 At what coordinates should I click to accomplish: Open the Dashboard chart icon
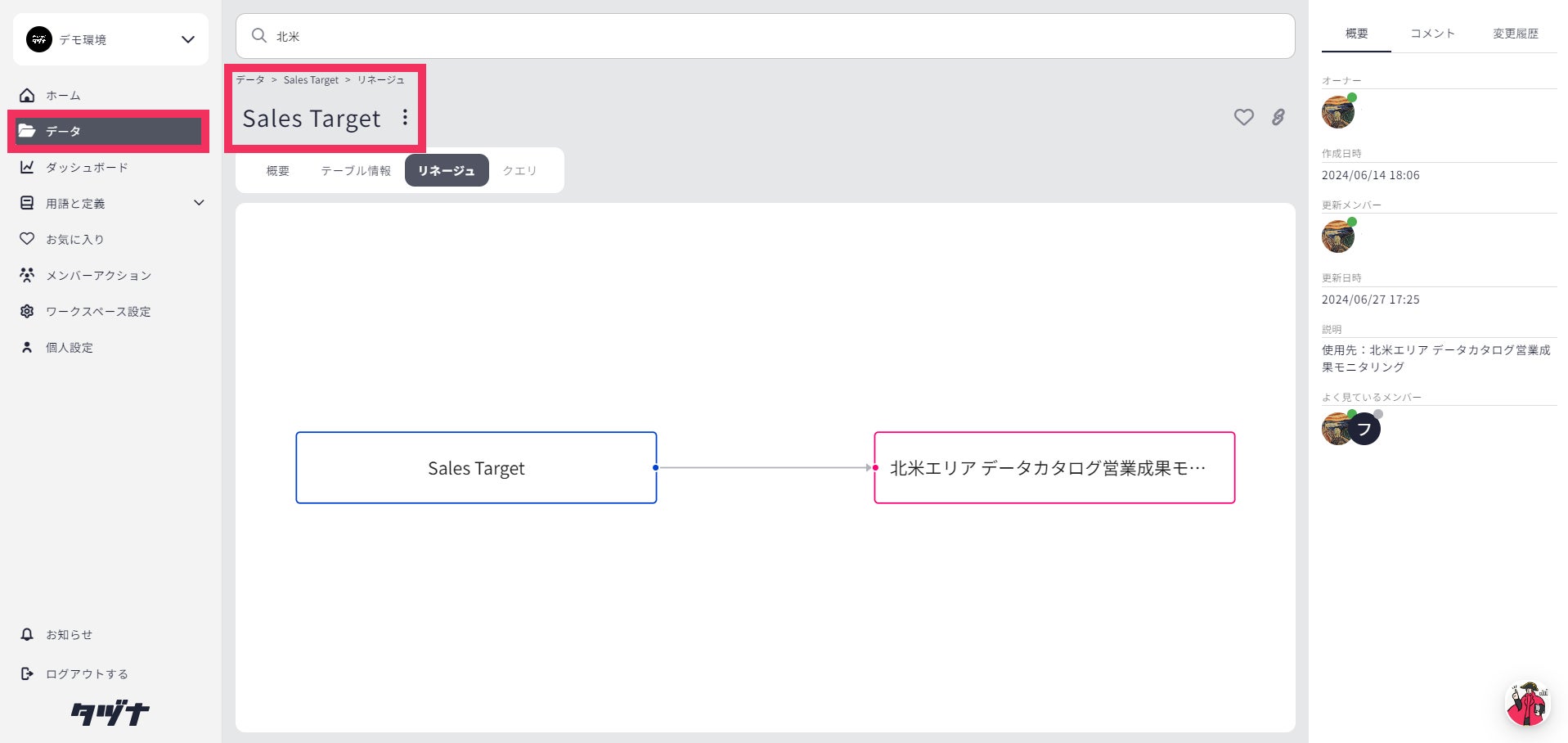point(27,168)
